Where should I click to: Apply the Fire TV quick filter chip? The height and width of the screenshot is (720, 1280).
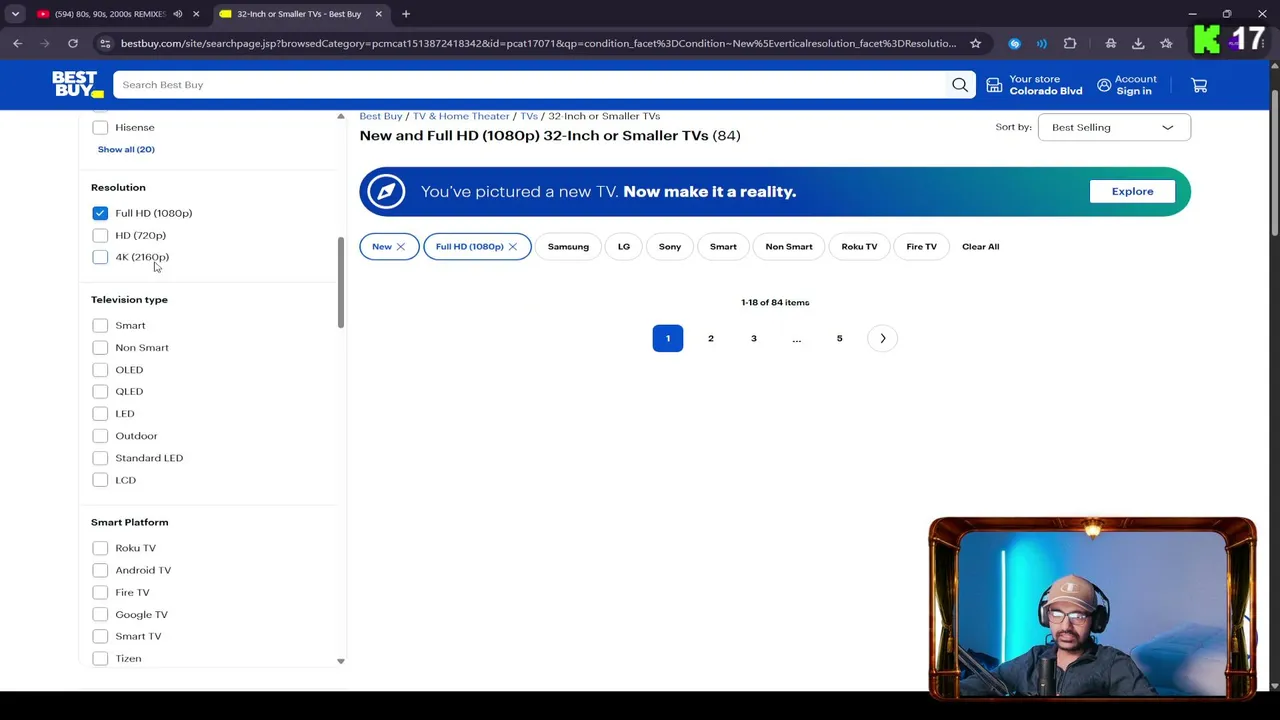tap(922, 247)
